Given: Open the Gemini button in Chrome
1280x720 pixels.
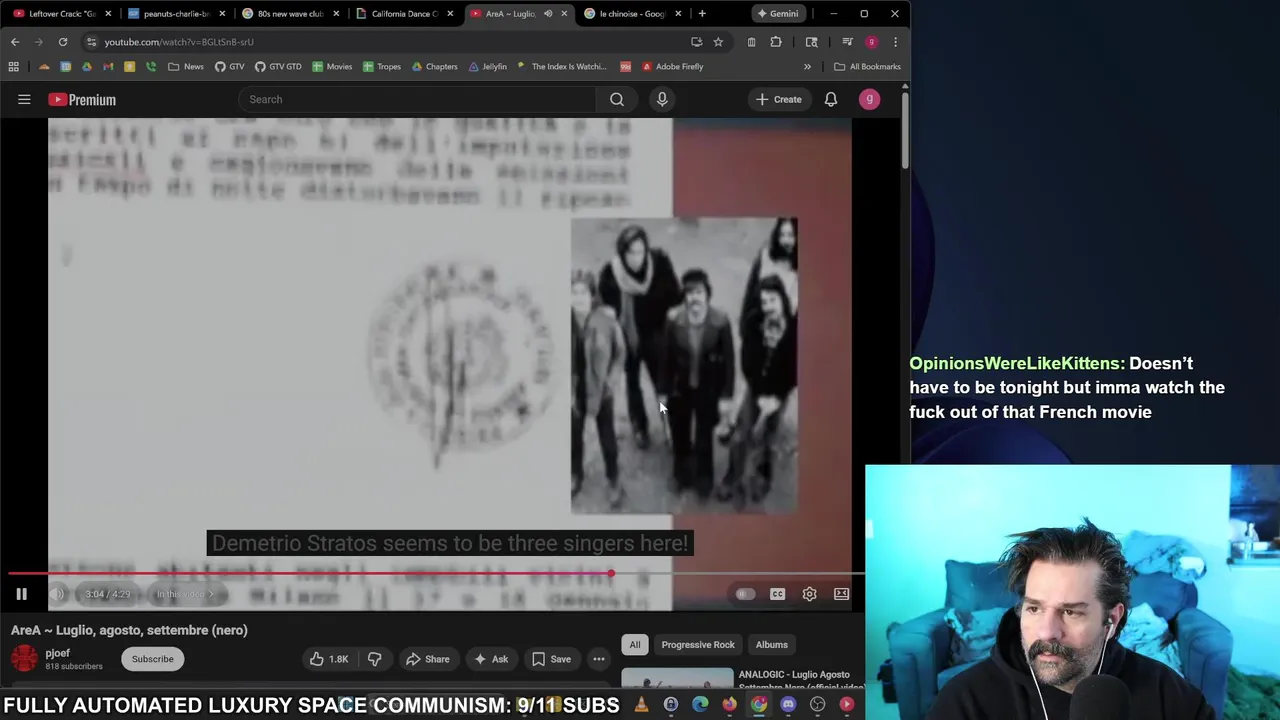Looking at the screenshot, I should (777, 14).
